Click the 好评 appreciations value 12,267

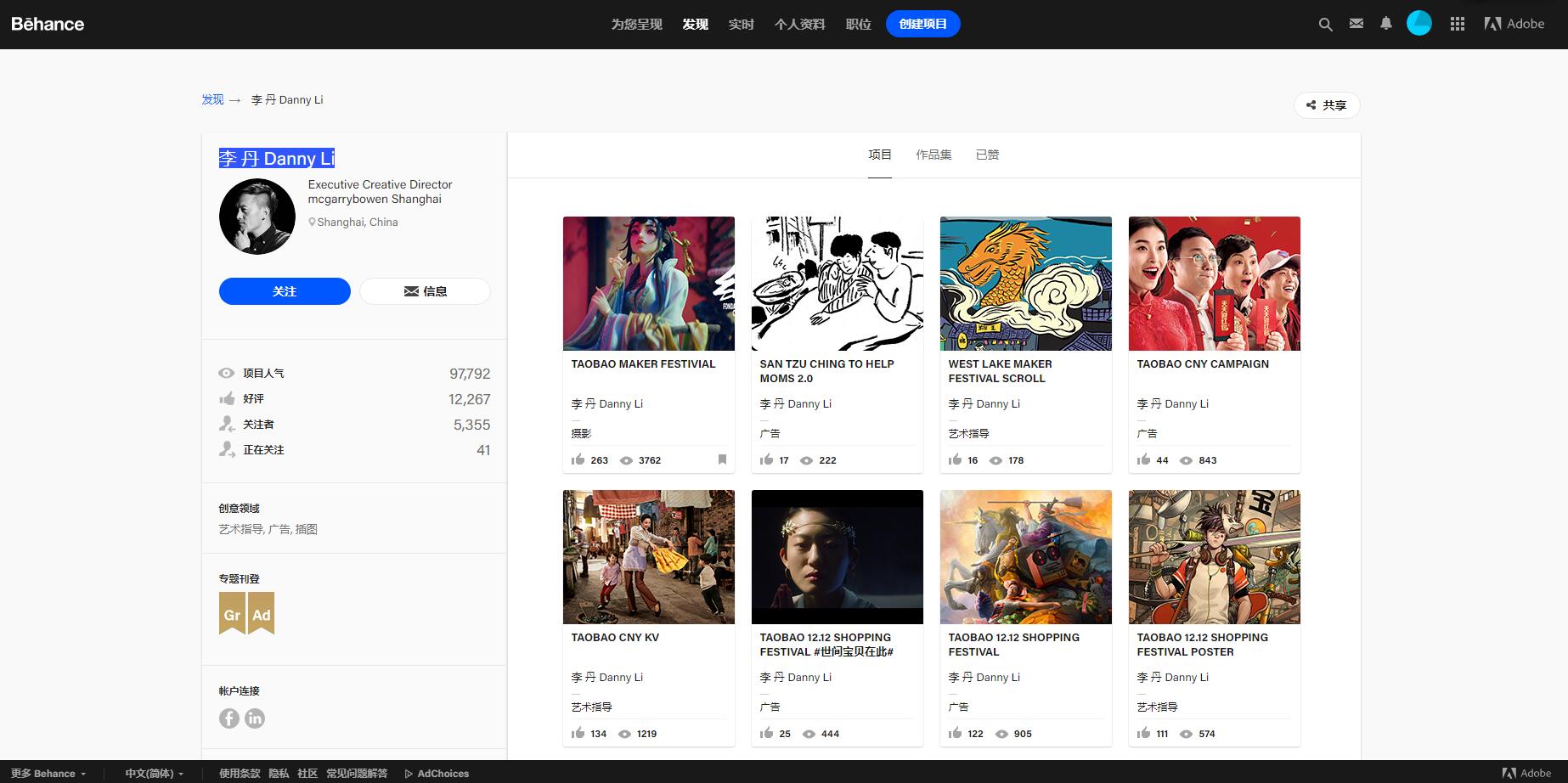coord(470,399)
